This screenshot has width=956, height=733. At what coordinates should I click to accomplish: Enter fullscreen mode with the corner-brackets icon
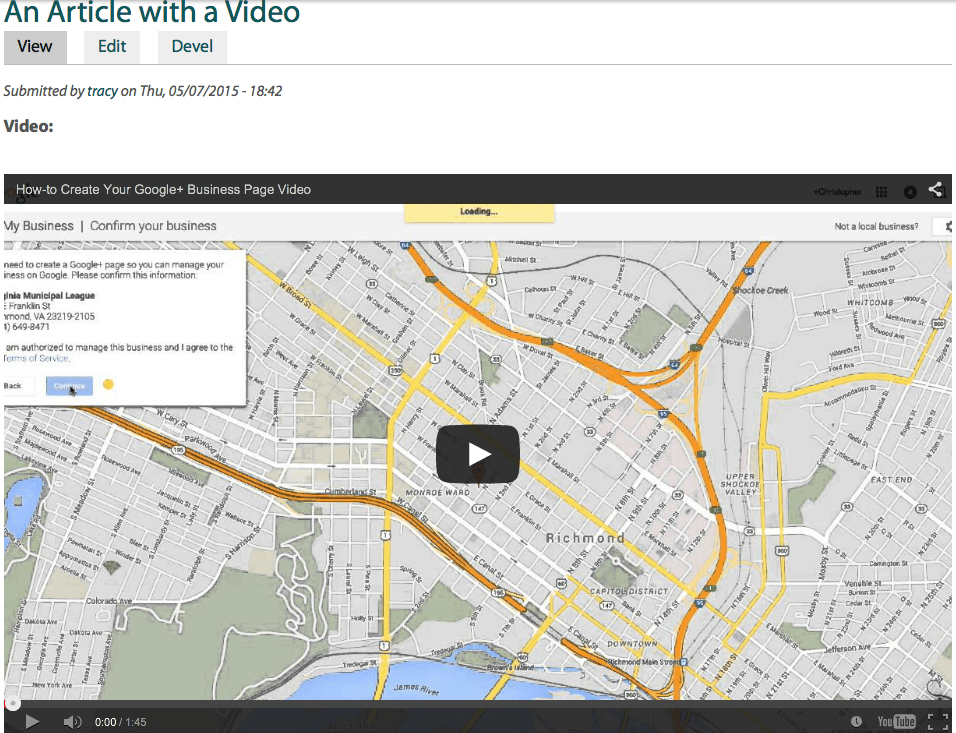(x=937, y=722)
